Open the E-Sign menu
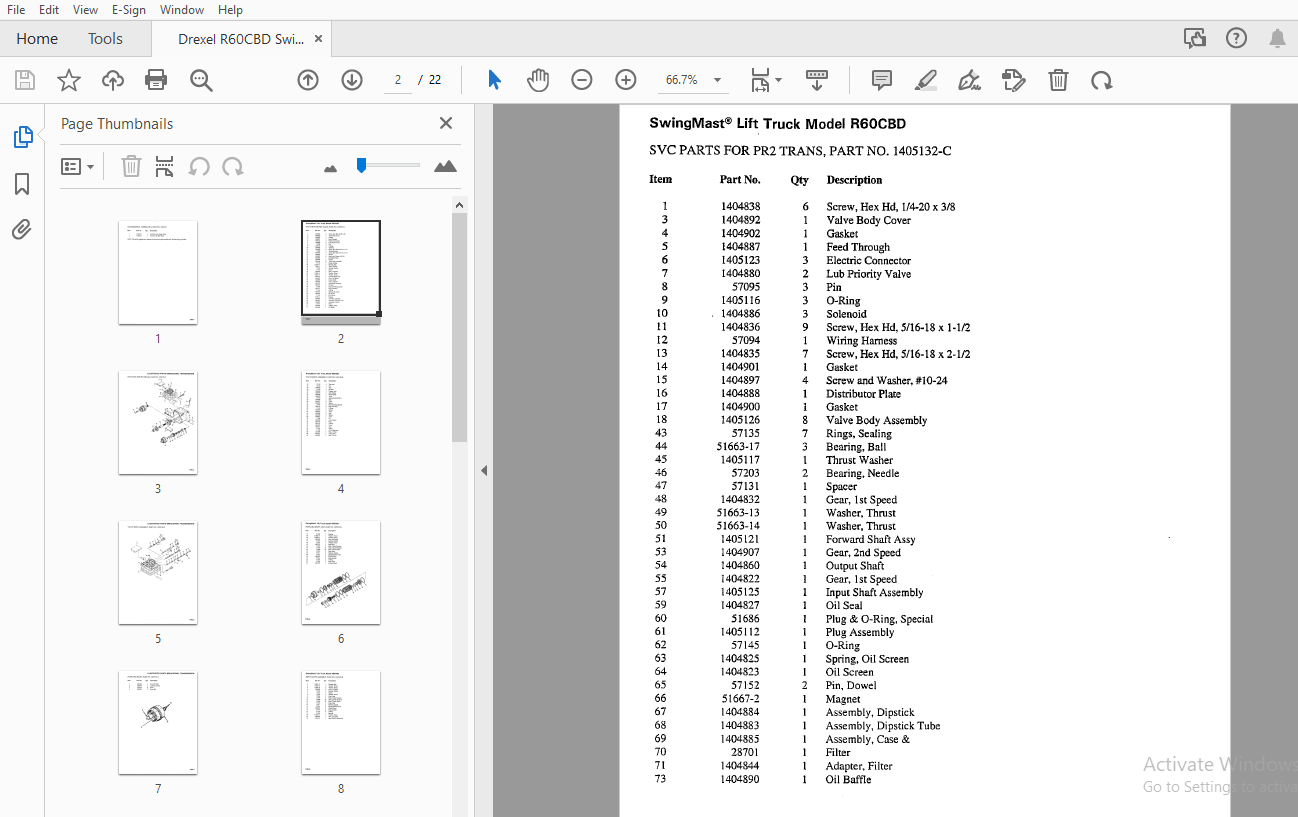Image resolution: width=1298 pixels, height=817 pixels. (x=128, y=10)
